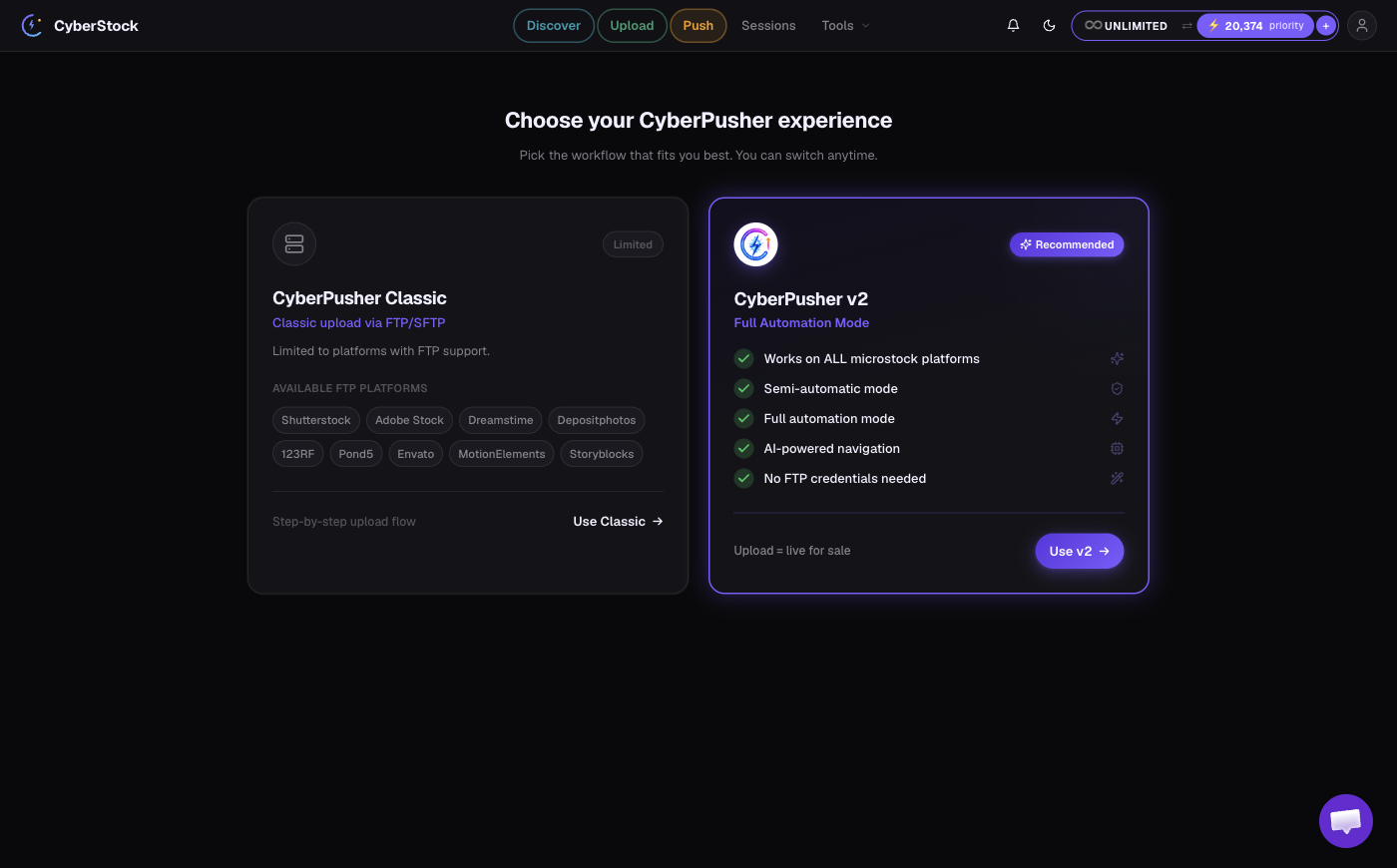Click the Full Automation Mode subtitle
This screenshot has width=1397, height=868.
point(801,323)
